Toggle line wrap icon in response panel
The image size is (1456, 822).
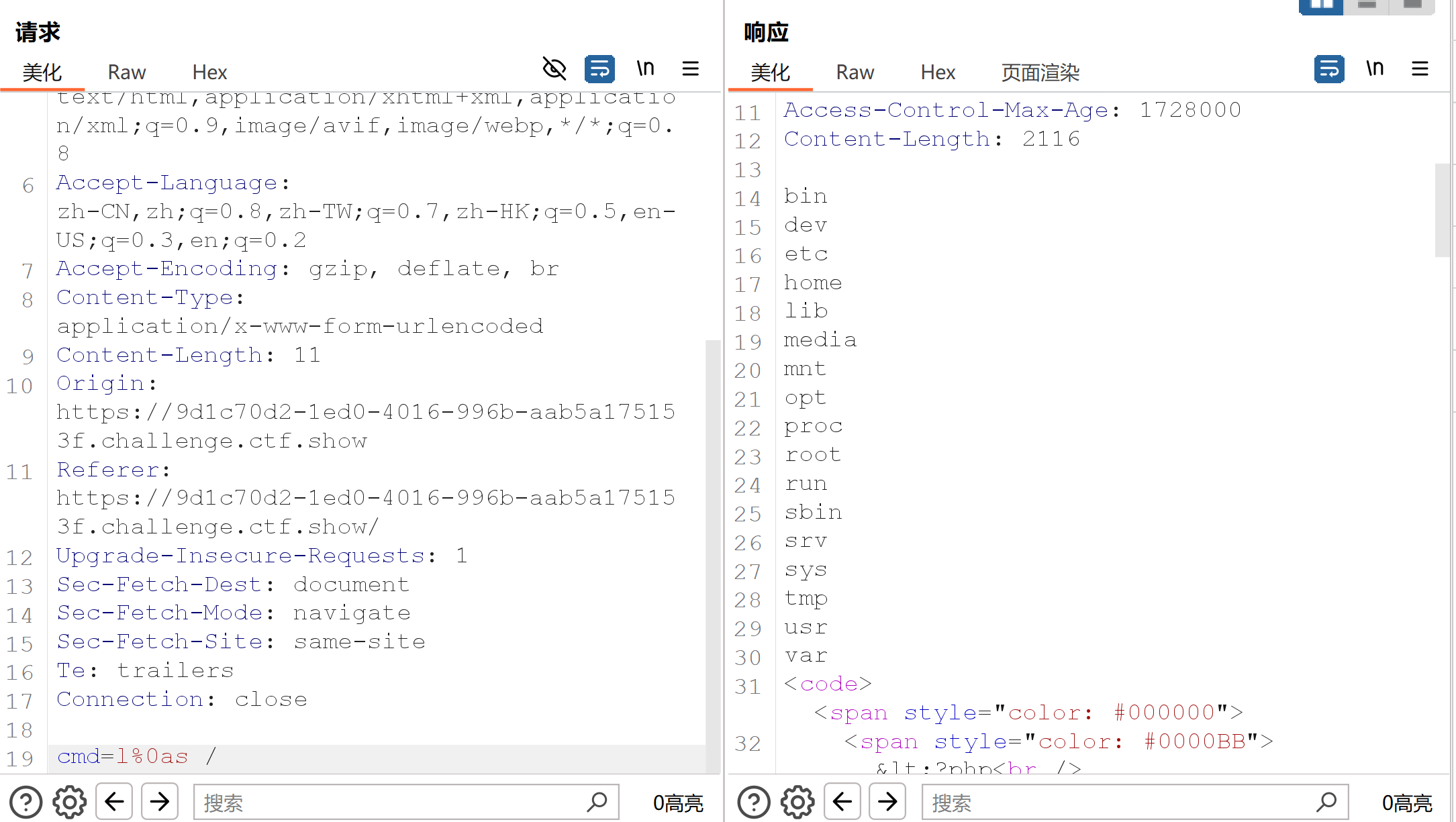tap(1329, 68)
